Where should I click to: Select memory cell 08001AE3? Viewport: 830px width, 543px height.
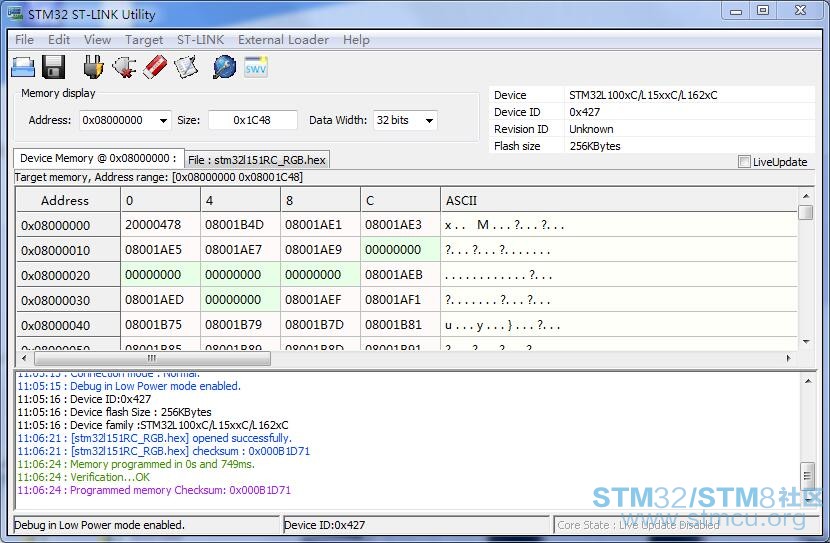coord(400,225)
